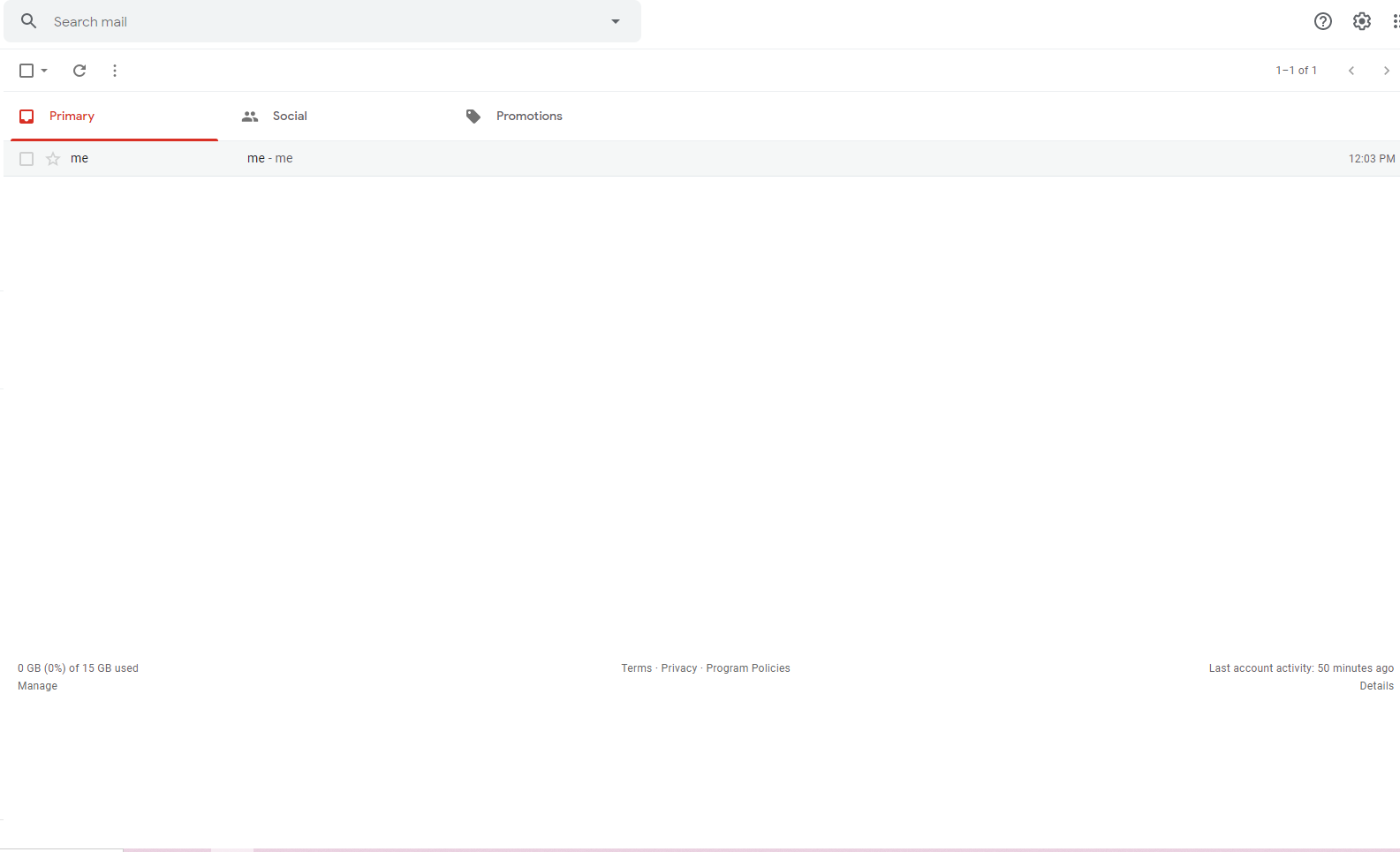
Task: Open the Google apps grid
Action: point(1396,21)
